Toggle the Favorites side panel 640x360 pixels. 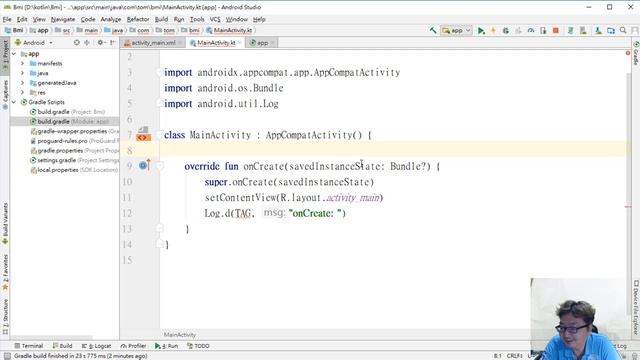(x=5, y=272)
